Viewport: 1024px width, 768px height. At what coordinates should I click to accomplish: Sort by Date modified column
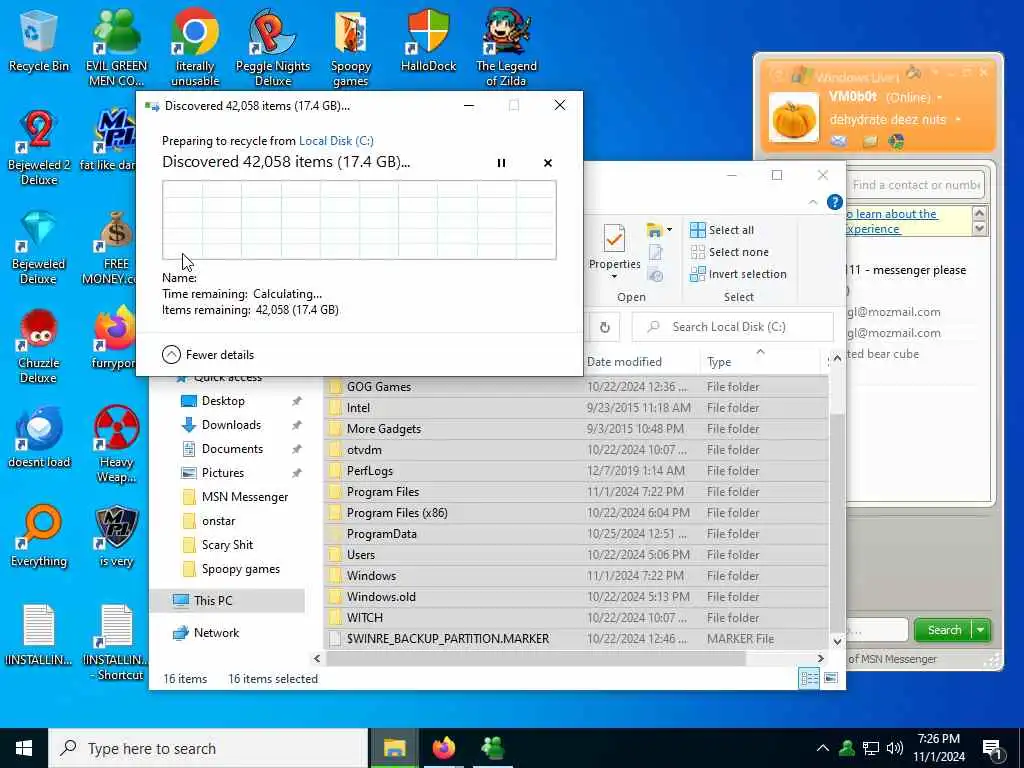click(624, 362)
